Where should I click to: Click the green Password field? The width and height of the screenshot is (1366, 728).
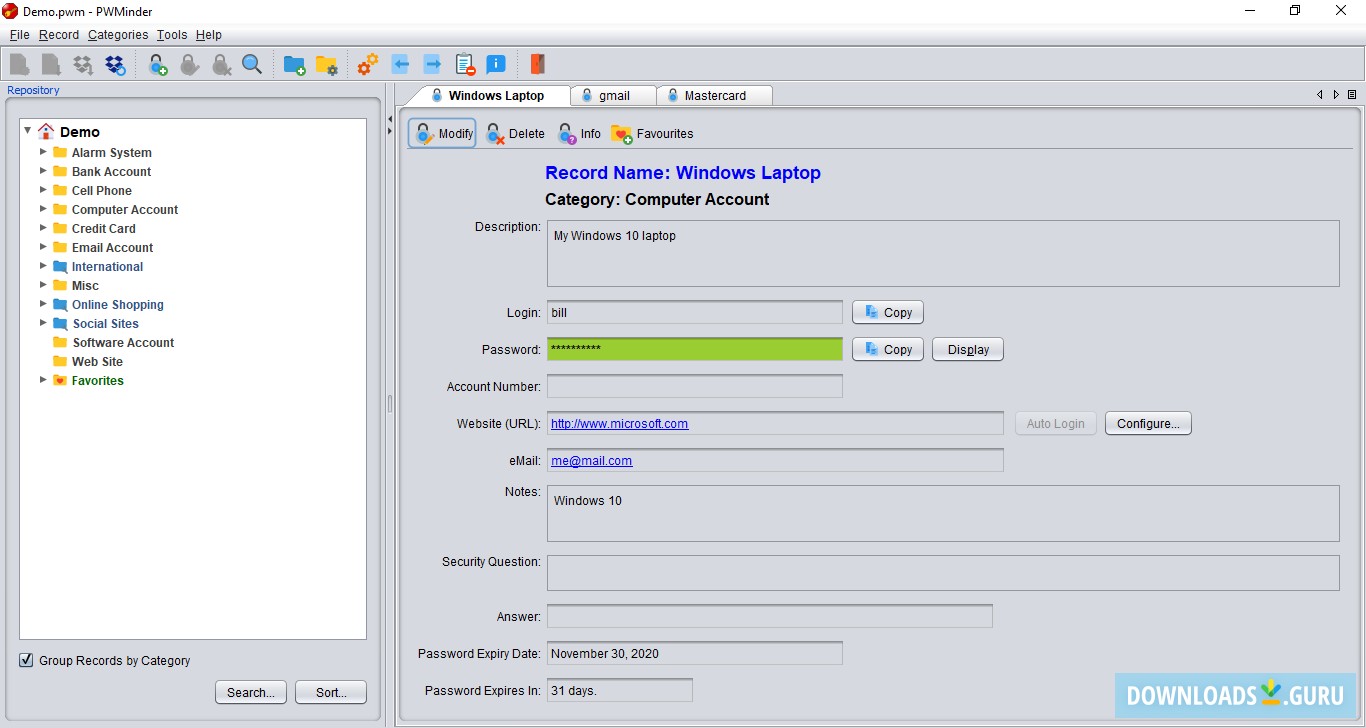(695, 349)
